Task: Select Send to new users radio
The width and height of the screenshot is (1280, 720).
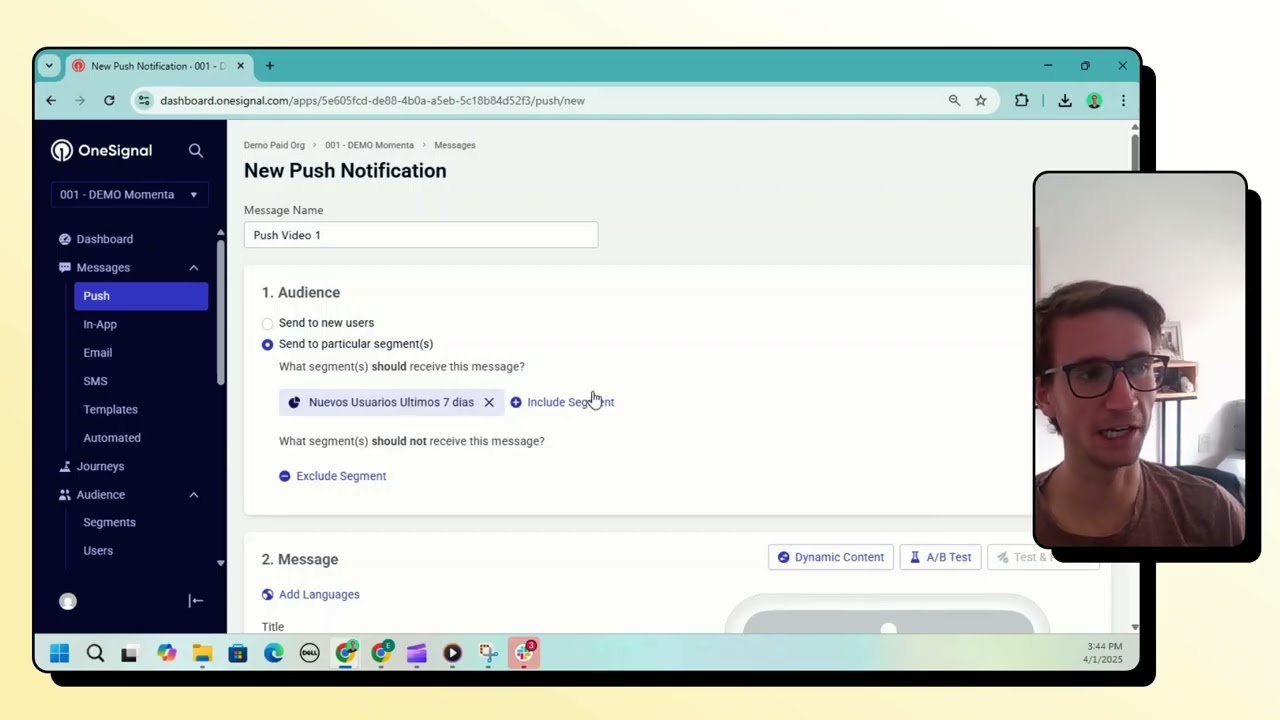Action: click(267, 323)
